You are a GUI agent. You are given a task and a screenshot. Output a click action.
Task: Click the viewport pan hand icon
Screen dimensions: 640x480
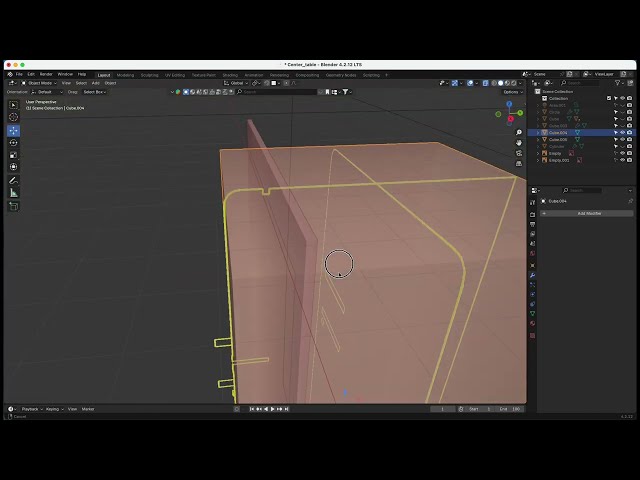[x=519, y=143]
